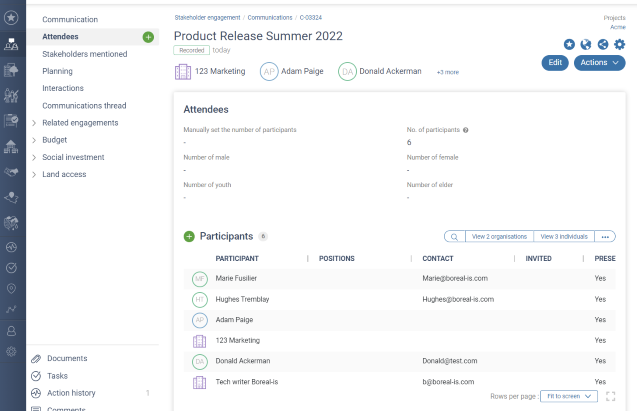637x411 pixels.
Task: Open the settings gear in left sidebar
Action: [12, 351]
